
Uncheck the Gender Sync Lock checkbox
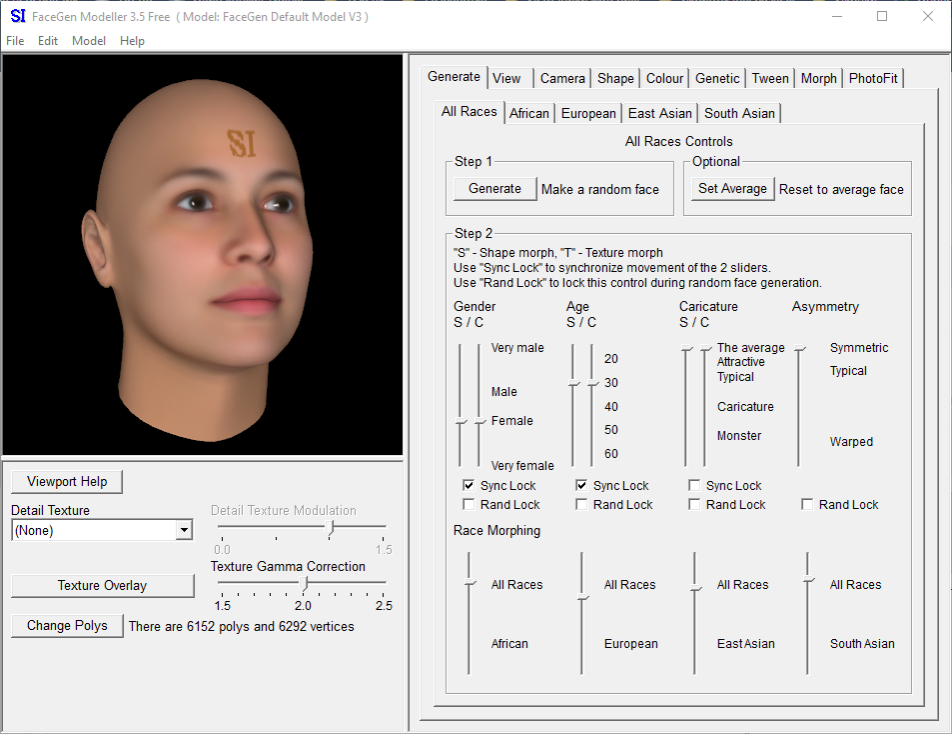(469, 485)
